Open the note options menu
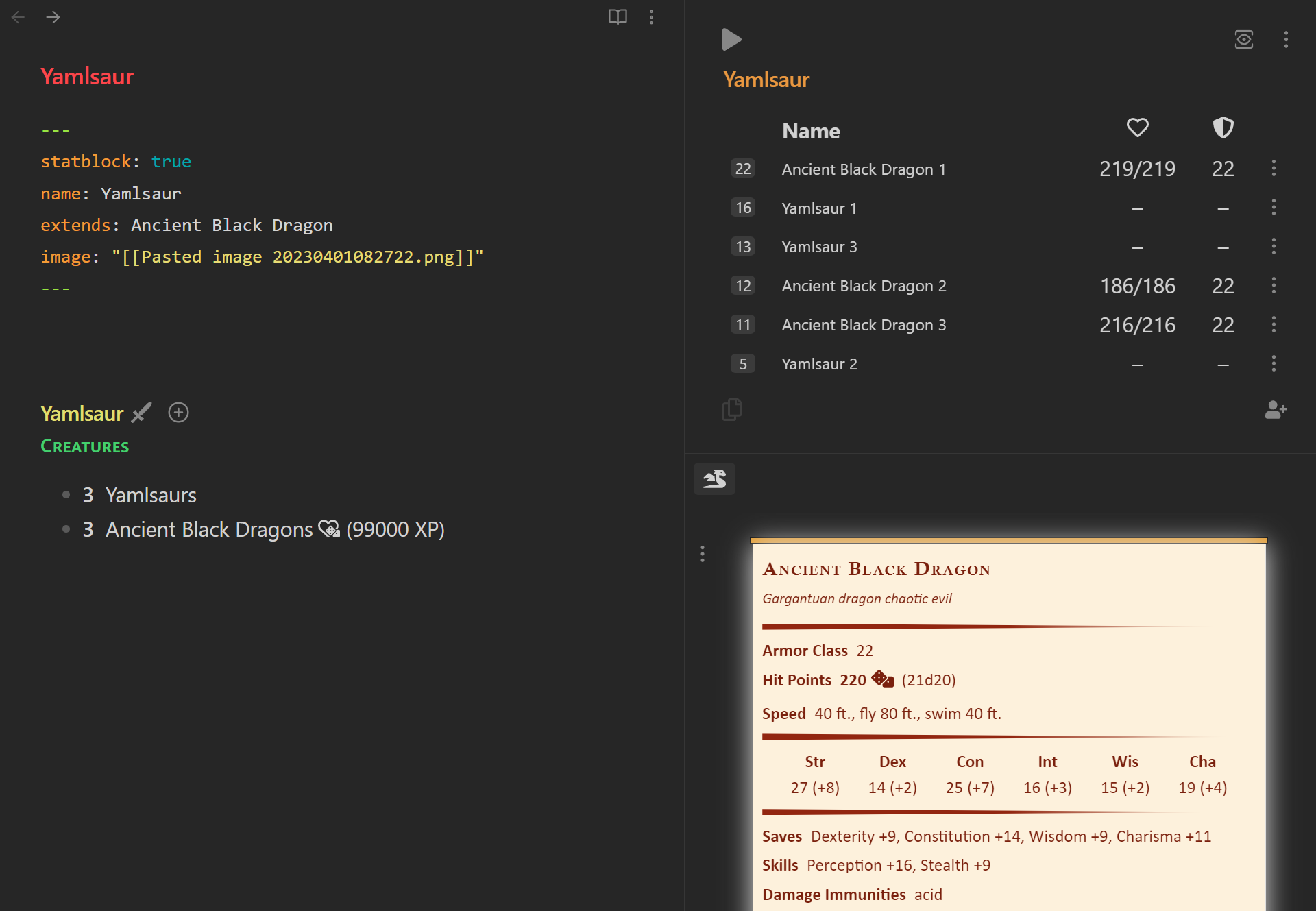Viewport: 1316px width, 911px height. tap(652, 17)
